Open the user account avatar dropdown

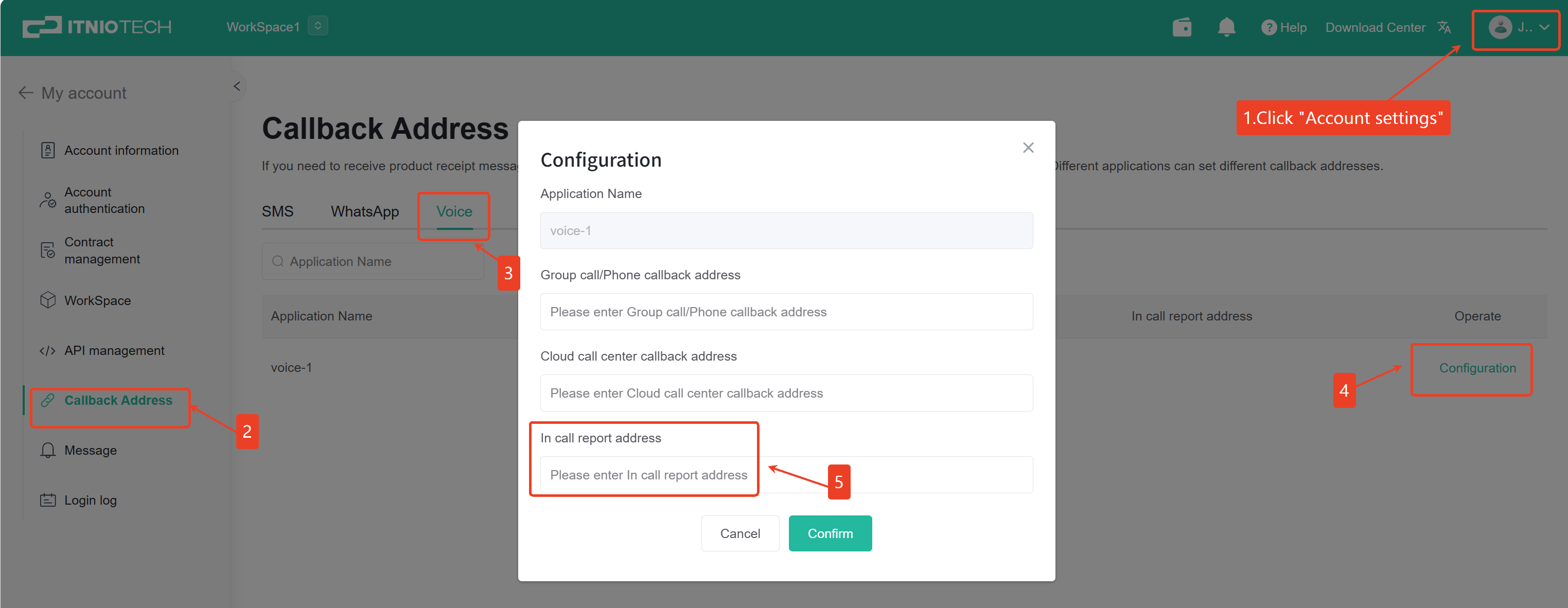point(1515,27)
